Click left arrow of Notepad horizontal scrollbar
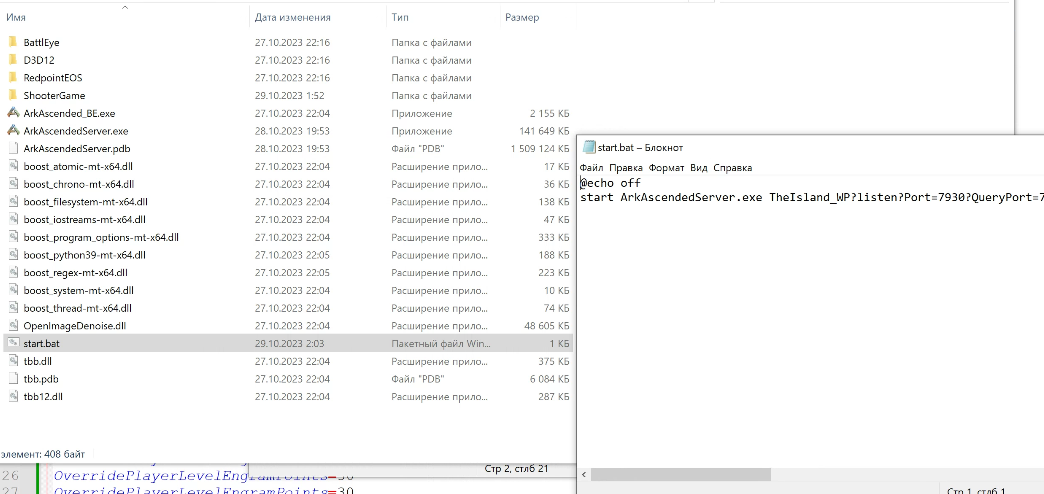 tap(585, 475)
